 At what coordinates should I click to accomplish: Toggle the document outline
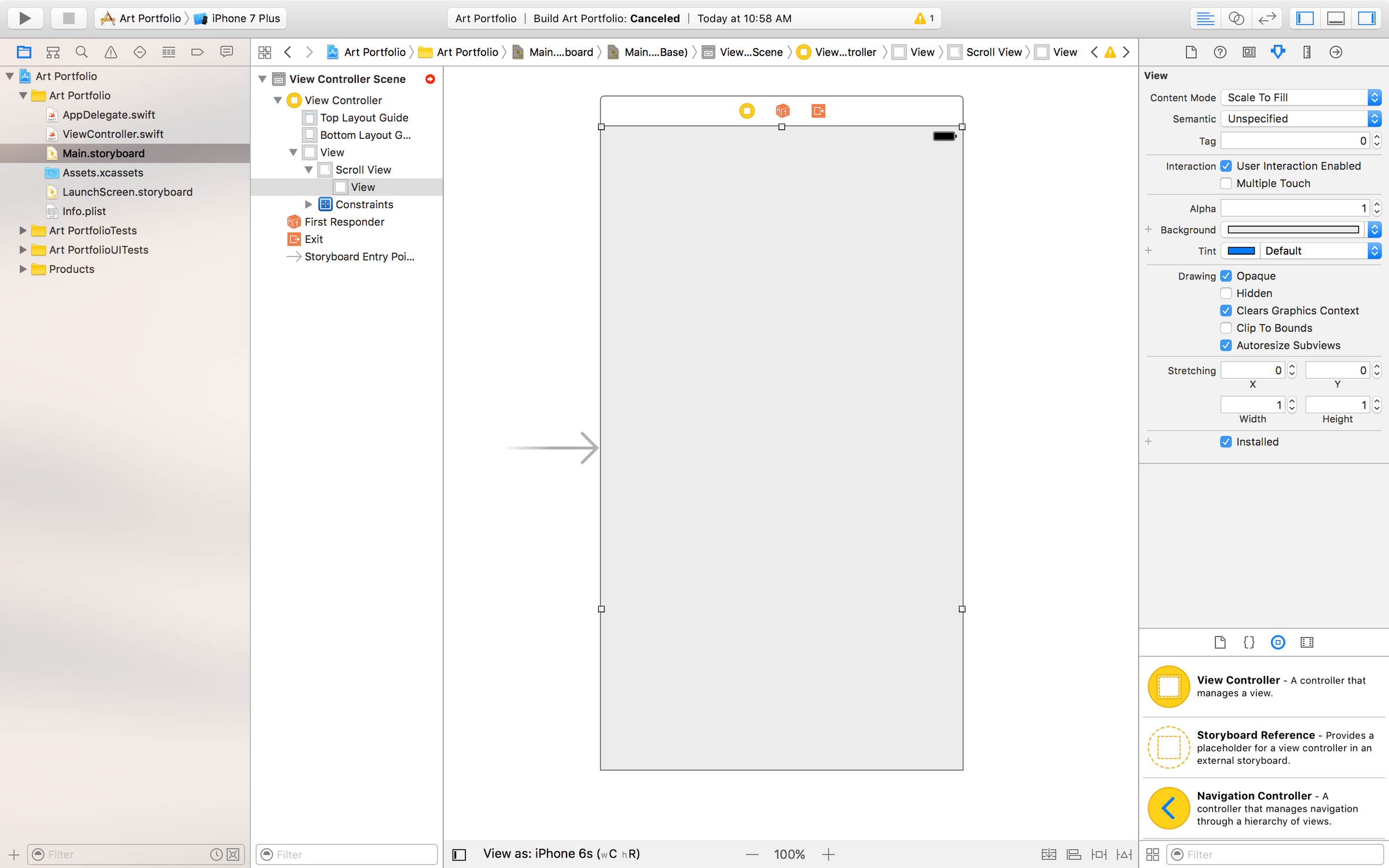tap(459, 855)
